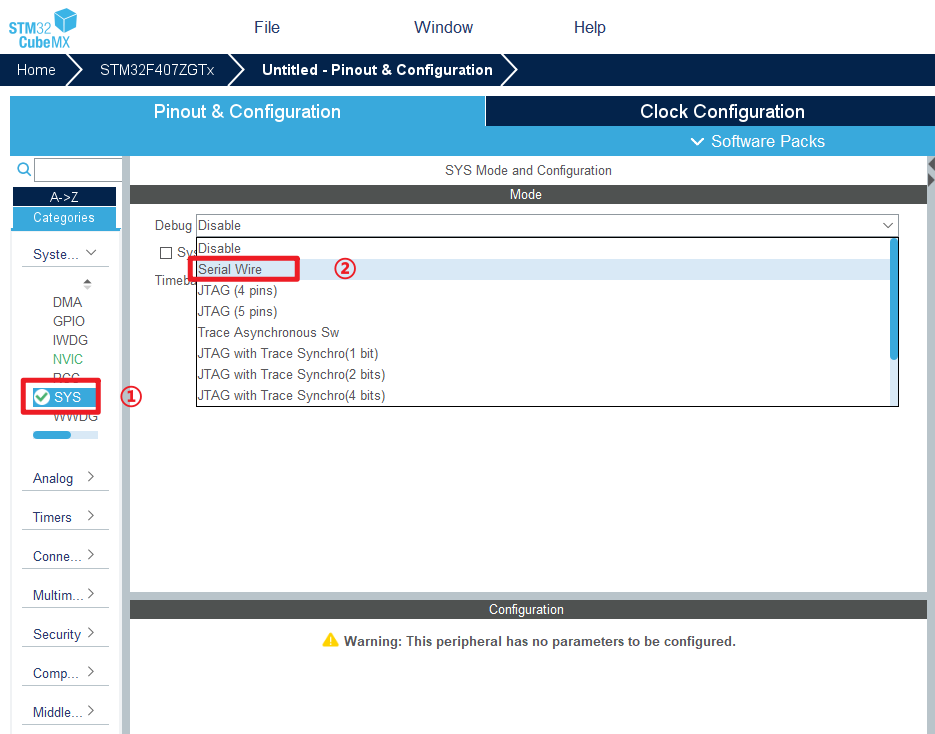Screen dimensions: 935x734
Task: Click the STM32F407ZGTx breadcrumb
Action: coord(157,70)
